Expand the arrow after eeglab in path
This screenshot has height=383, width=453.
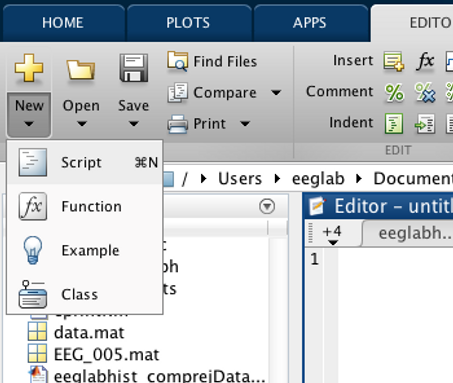(x=359, y=179)
